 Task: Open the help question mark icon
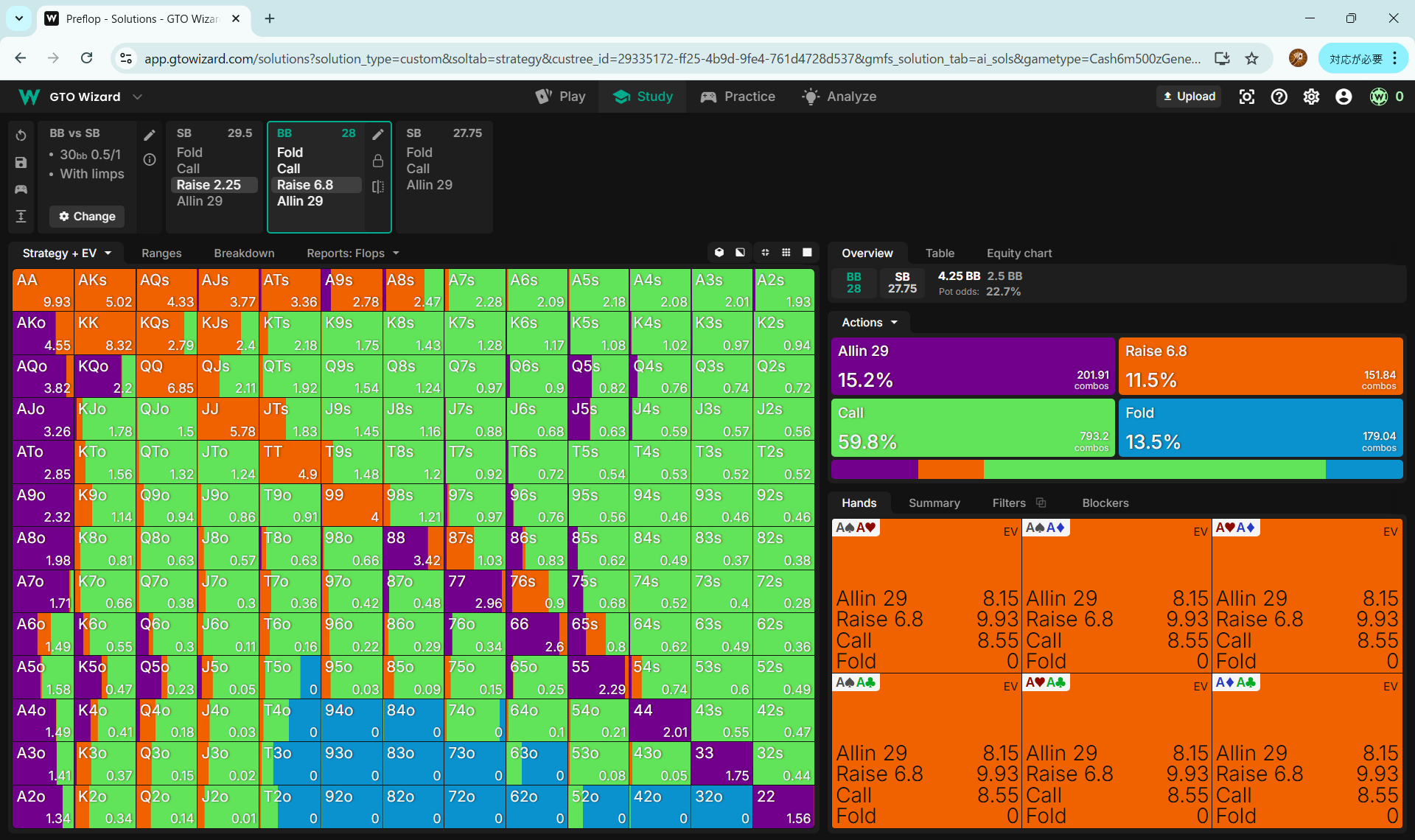pos(1279,97)
